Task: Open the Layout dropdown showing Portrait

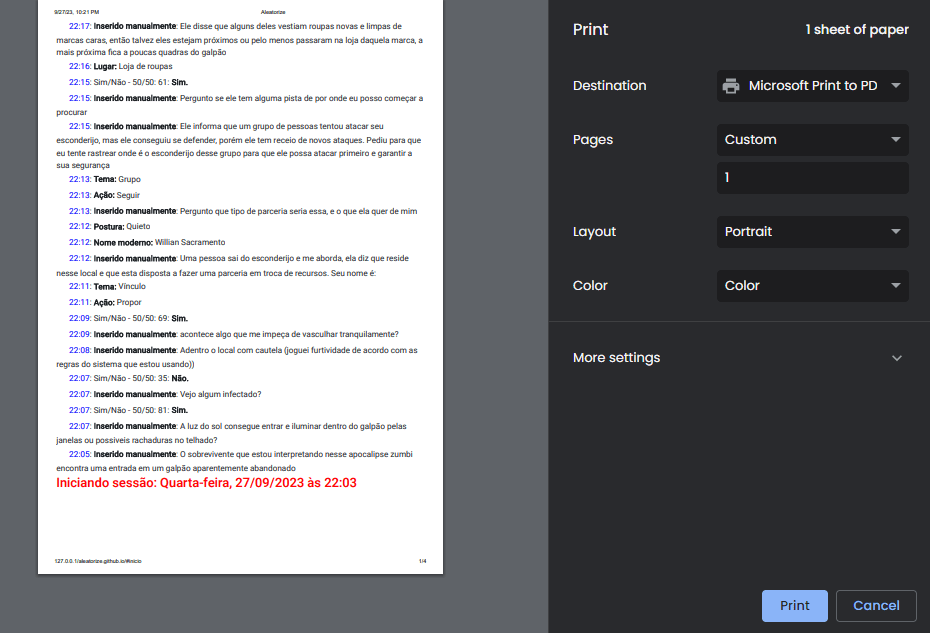Action: pos(812,232)
